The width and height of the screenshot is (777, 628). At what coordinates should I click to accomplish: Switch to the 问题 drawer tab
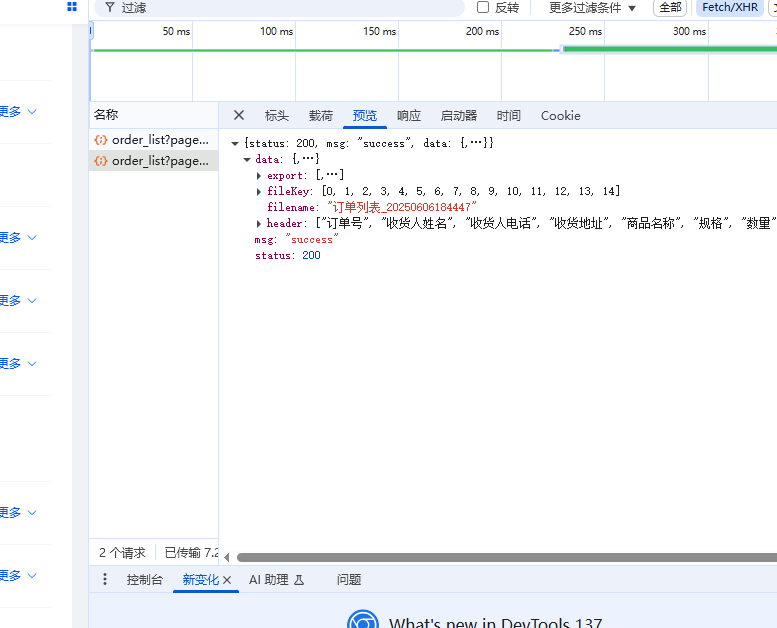[x=349, y=579]
